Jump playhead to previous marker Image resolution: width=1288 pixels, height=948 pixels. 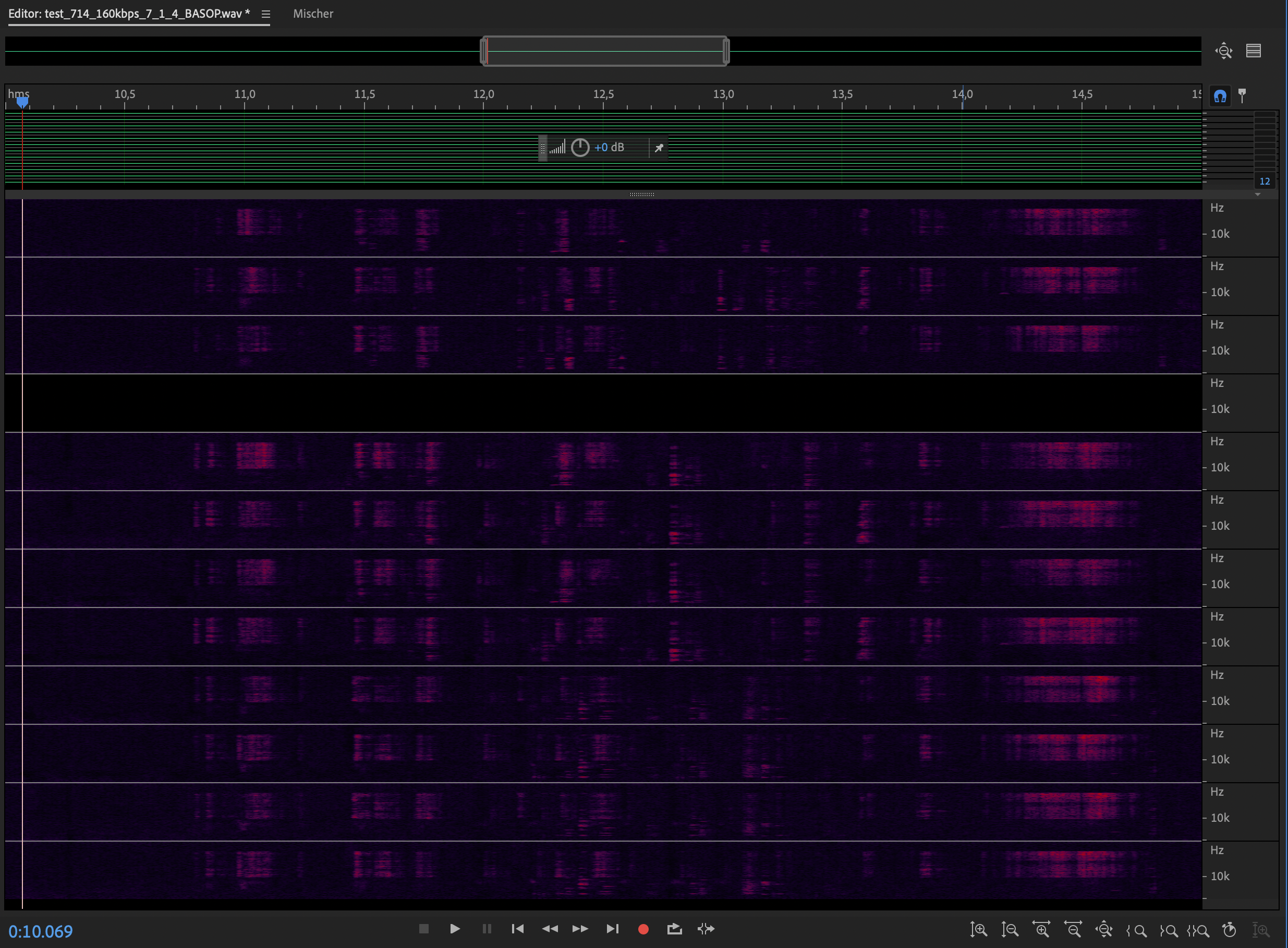click(517, 929)
